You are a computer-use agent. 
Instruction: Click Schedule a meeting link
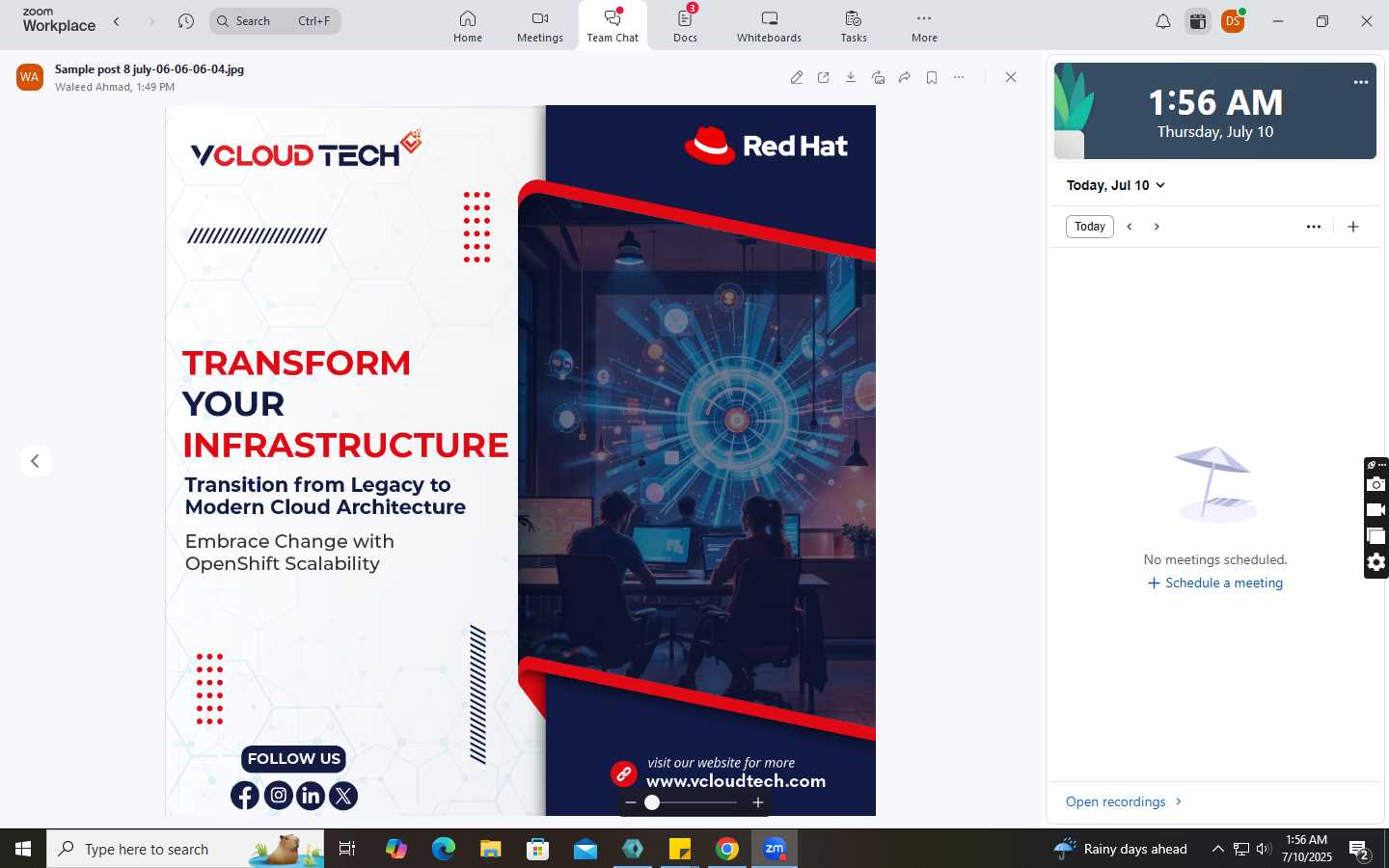pos(1215,583)
